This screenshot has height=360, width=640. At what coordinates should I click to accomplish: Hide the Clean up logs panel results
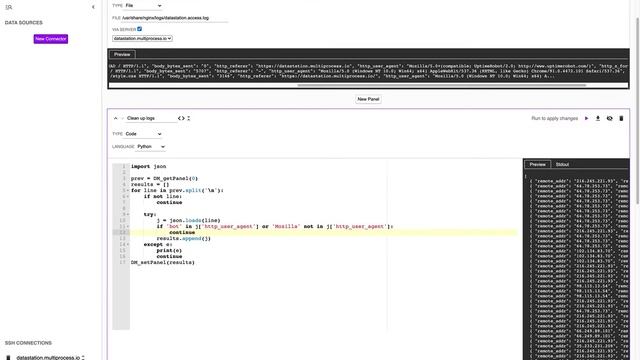coord(609,118)
